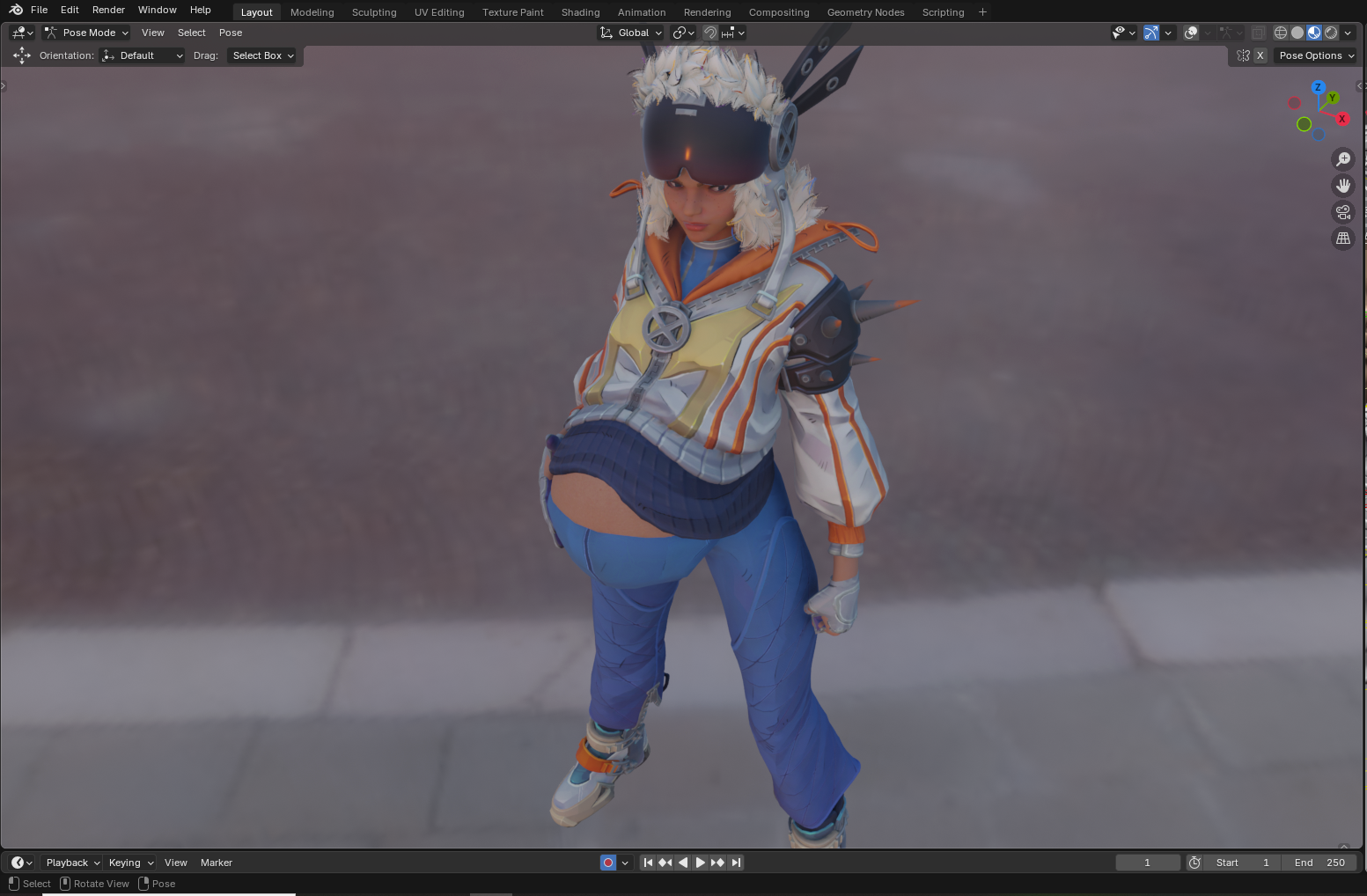Switch to the Geometry Nodes workspace tab
Viewport: 1367px width, 896px height.
coord(866,12)
